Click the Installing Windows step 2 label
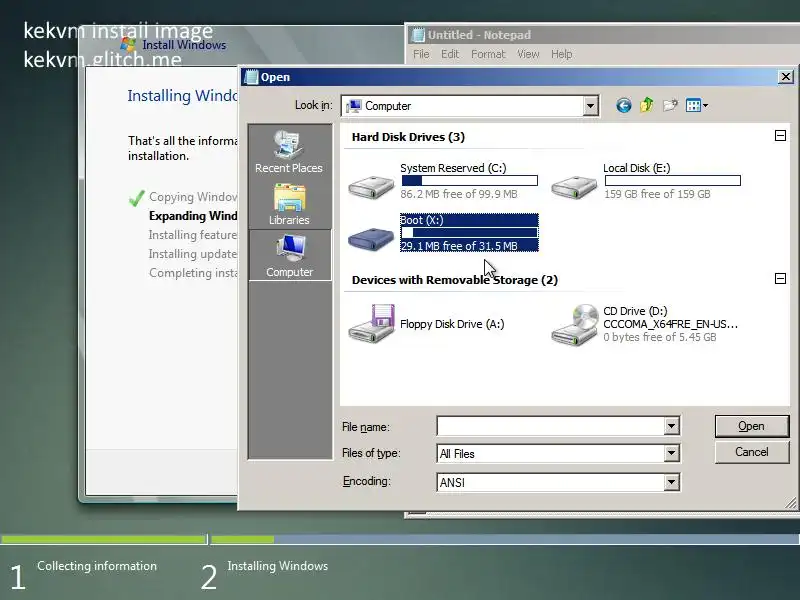This screenshot has height=600, width=800. (278, 566)
